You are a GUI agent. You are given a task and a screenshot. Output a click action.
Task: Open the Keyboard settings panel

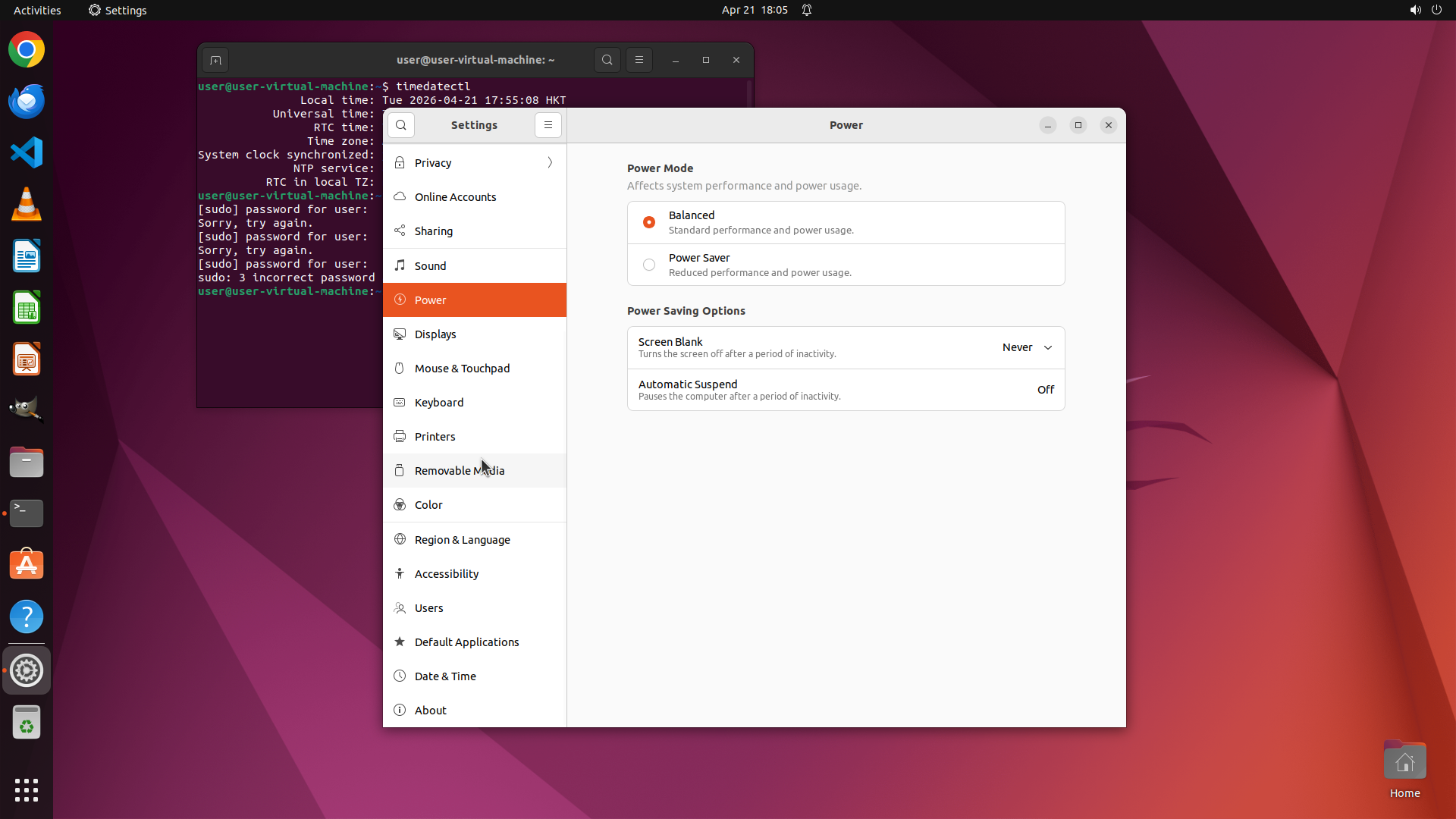click(x=438, y=403)
